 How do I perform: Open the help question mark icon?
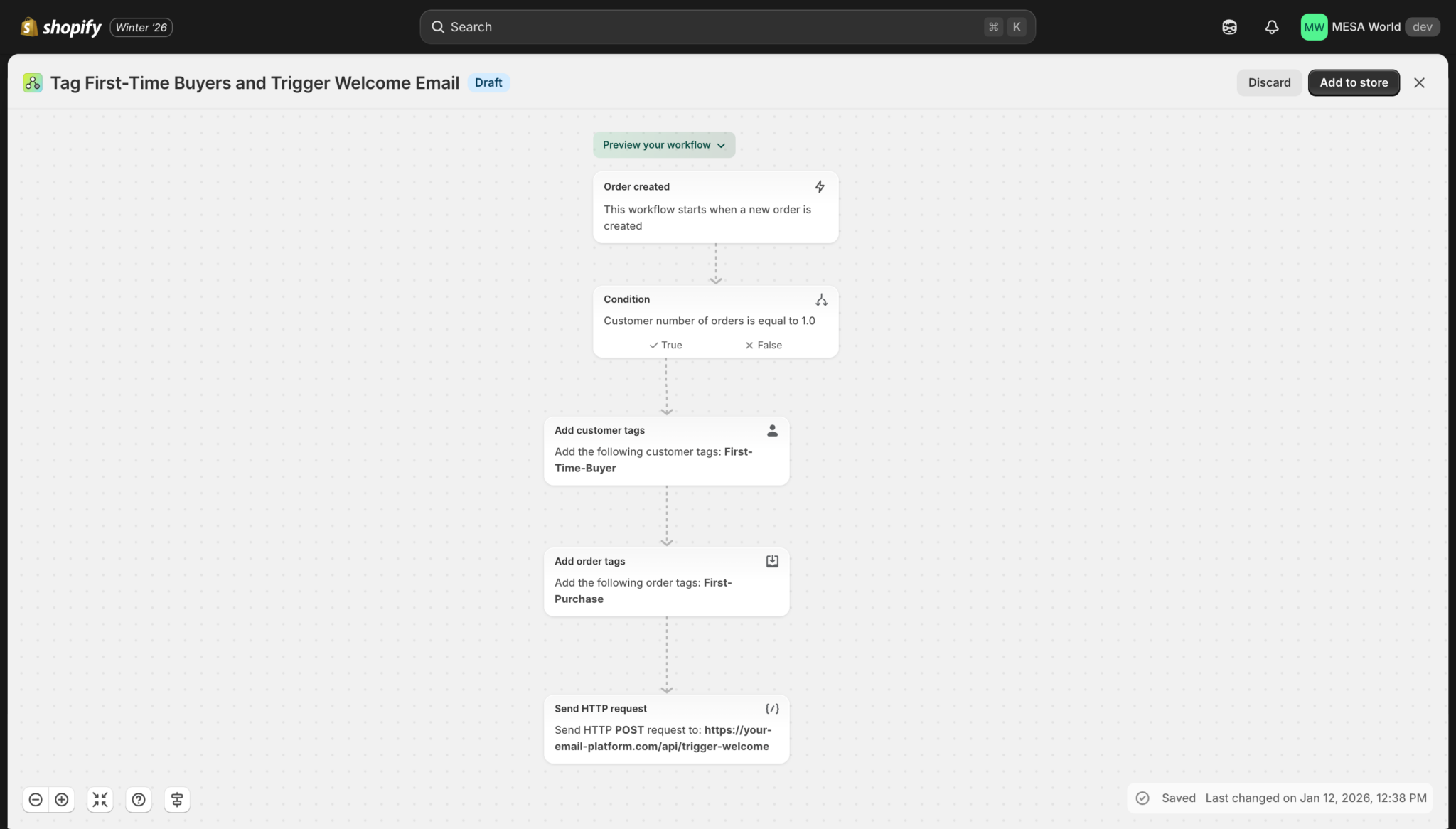click(x=139, y=800)
